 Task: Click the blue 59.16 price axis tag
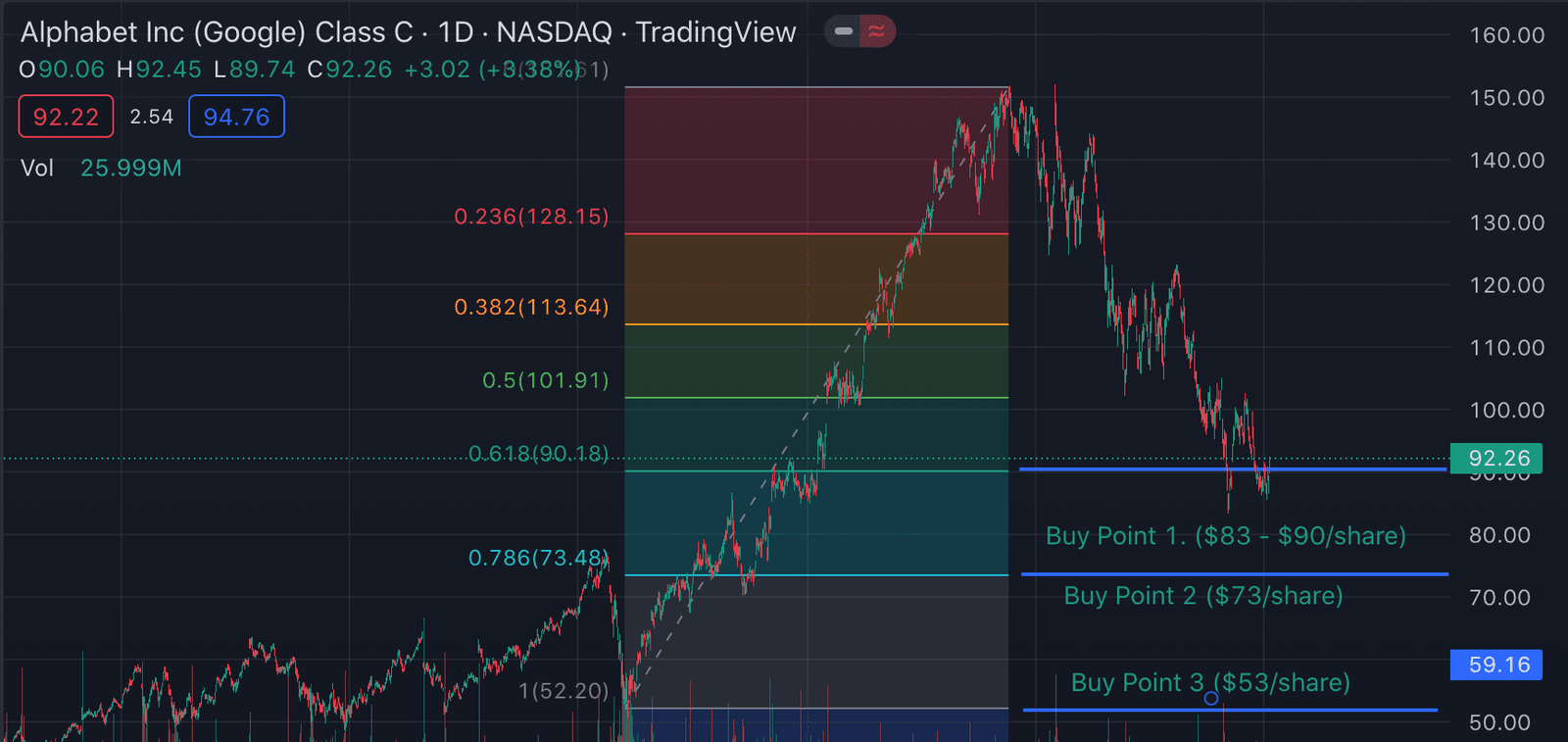coord(1496,665)
